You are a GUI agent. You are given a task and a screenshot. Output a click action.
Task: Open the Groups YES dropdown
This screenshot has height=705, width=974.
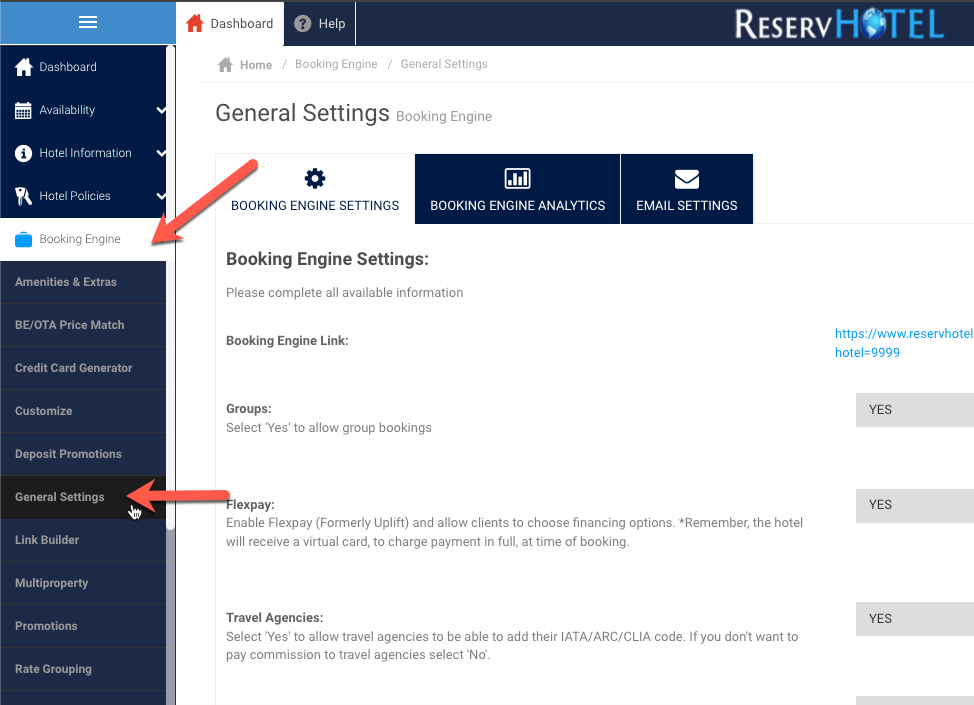click(914, 409)
